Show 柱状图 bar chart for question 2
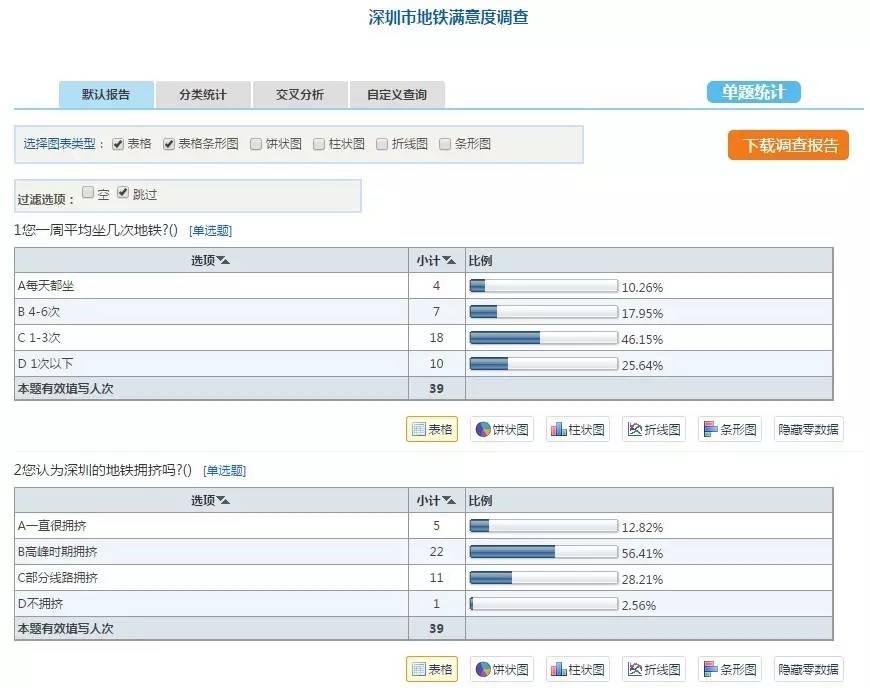The image size is (870, 688). (578, 669)
